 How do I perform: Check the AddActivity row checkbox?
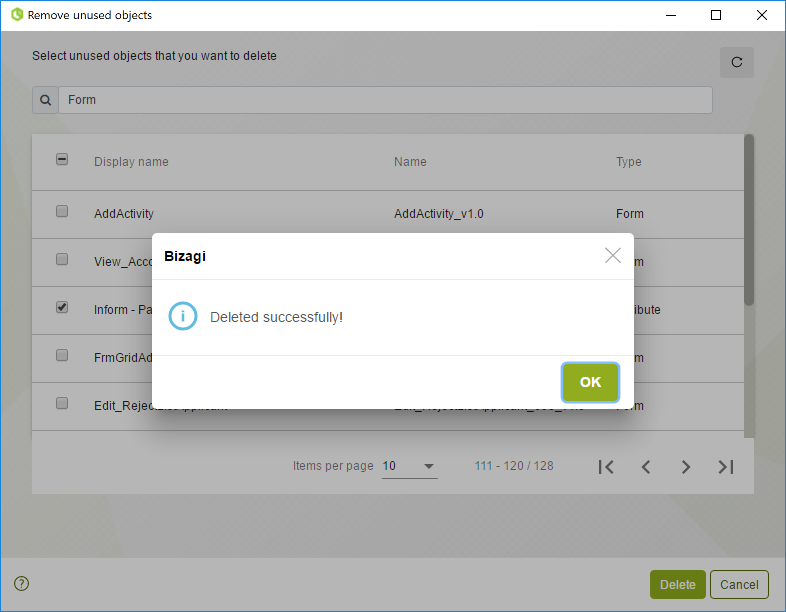coord(62,211)
